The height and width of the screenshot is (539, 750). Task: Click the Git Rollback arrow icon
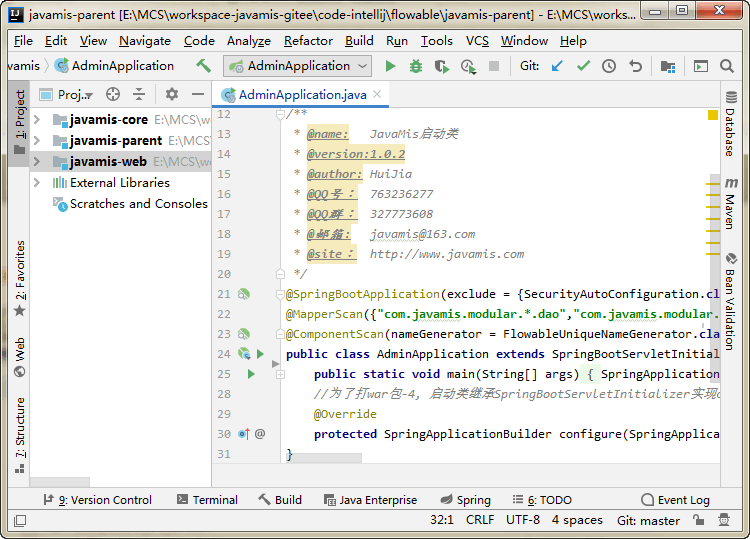click(x=635, y=66)
